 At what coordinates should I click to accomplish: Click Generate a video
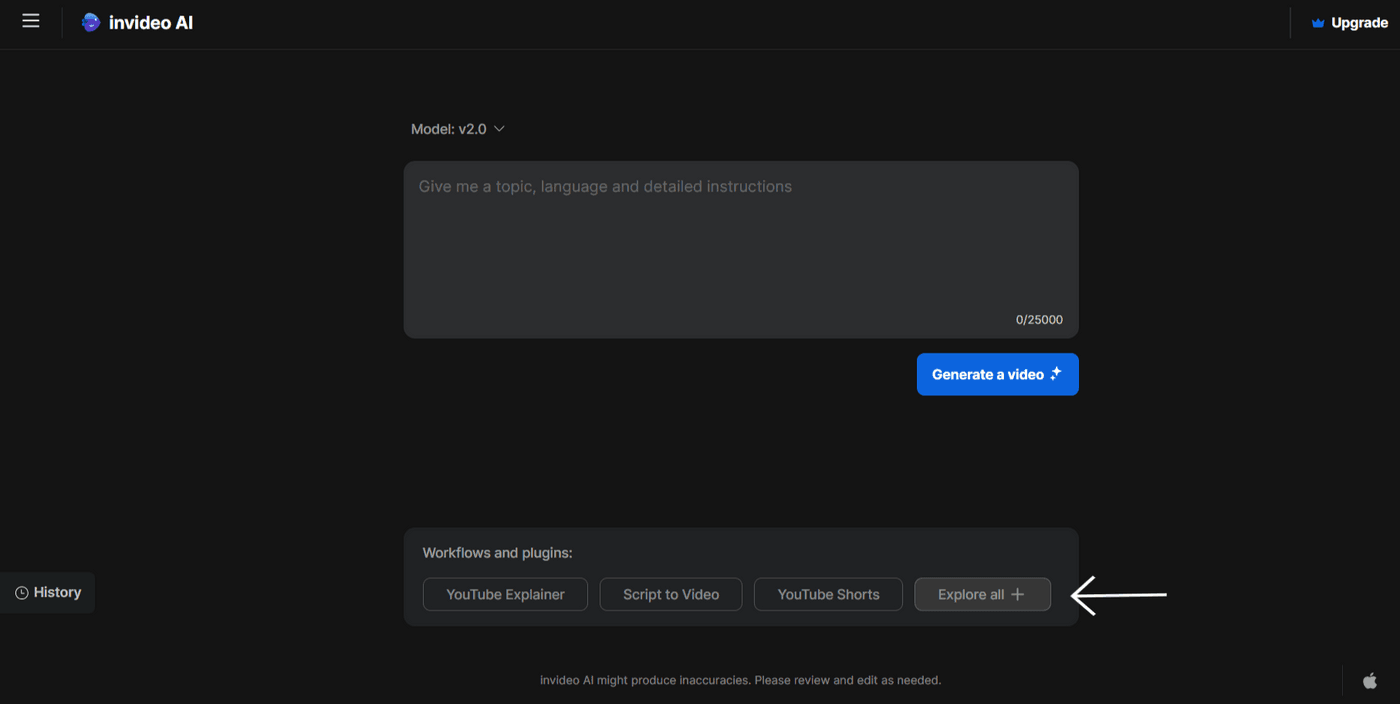997,373
